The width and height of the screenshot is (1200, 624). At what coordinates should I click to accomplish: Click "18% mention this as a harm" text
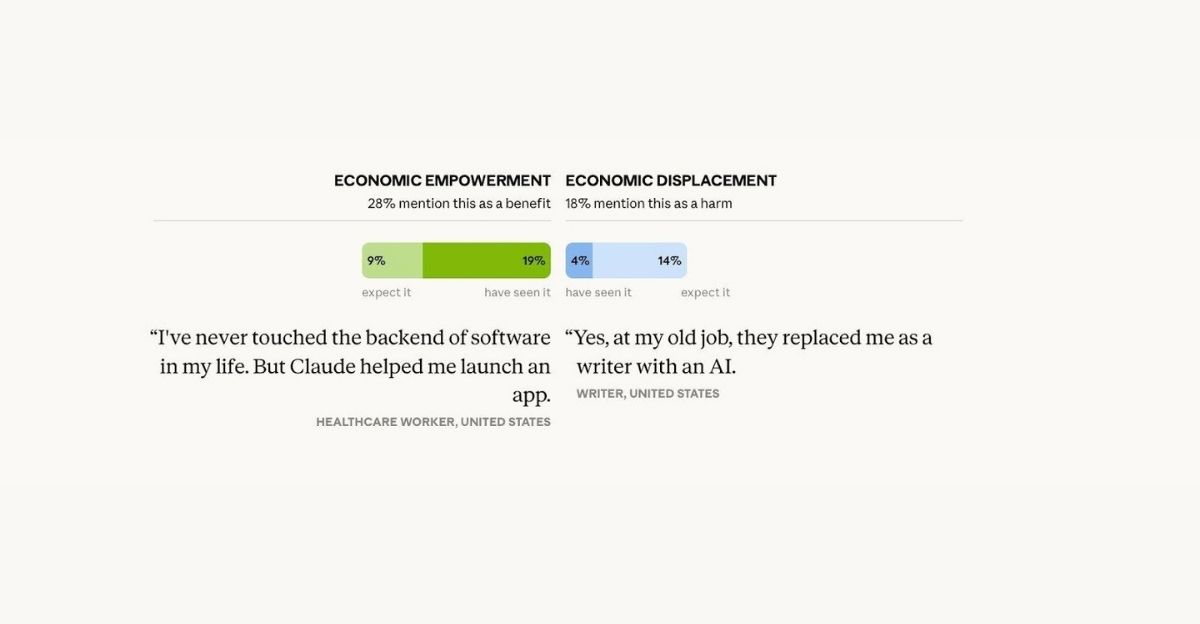tap(649, 203)
